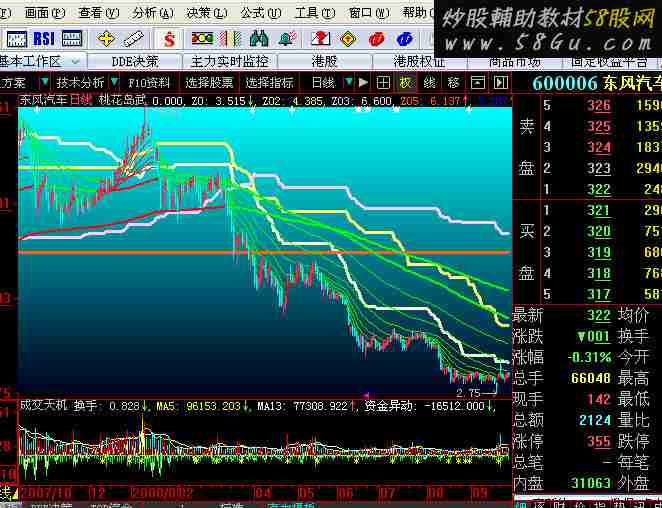Open the 画面(F) menu
This screenshot has height=508, width=662.
click(45, 14)
